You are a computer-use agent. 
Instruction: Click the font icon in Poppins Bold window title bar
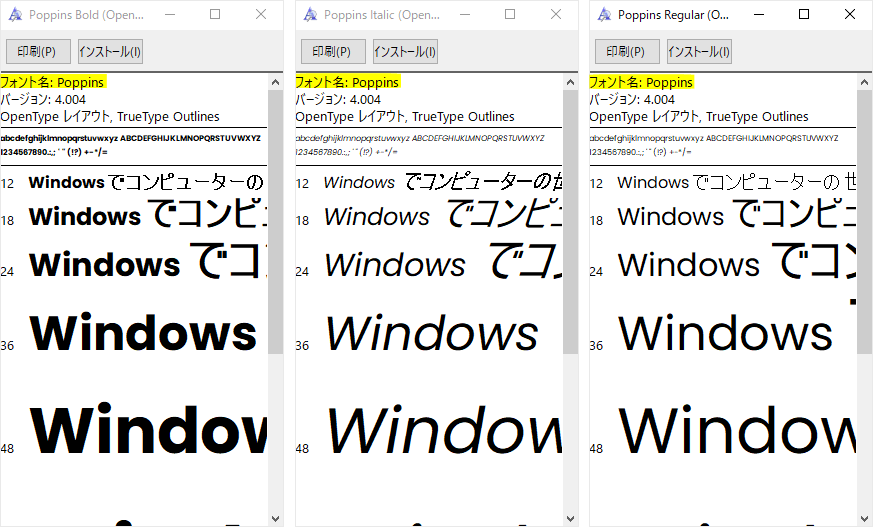click(15, 15)
